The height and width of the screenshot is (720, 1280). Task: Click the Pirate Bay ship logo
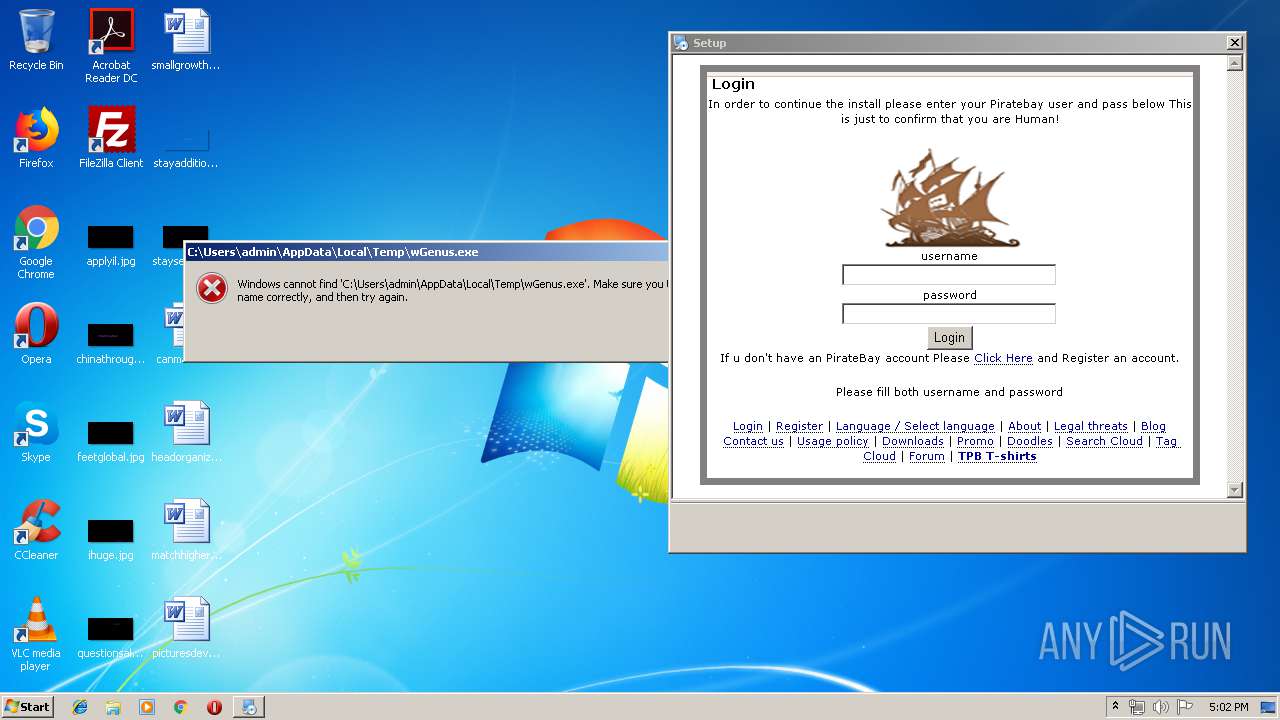pyautogui.click(x=949, y=198)
